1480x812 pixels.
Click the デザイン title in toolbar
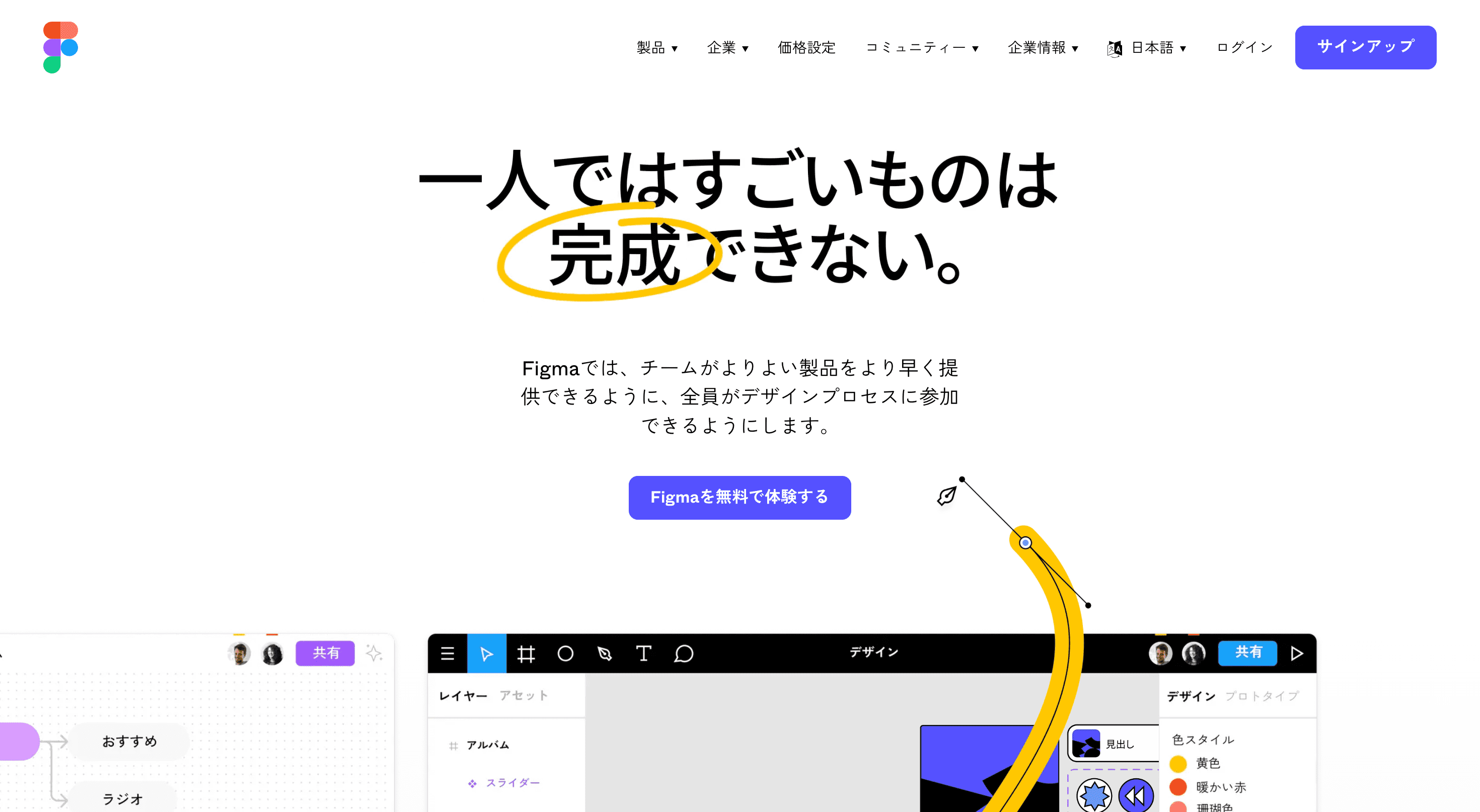(874, 652)
